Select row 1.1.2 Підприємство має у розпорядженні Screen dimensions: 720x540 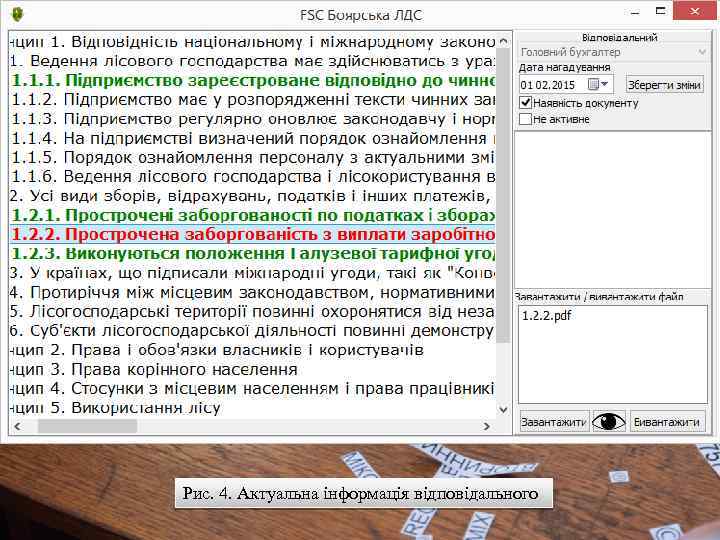(x=252, y=100)
